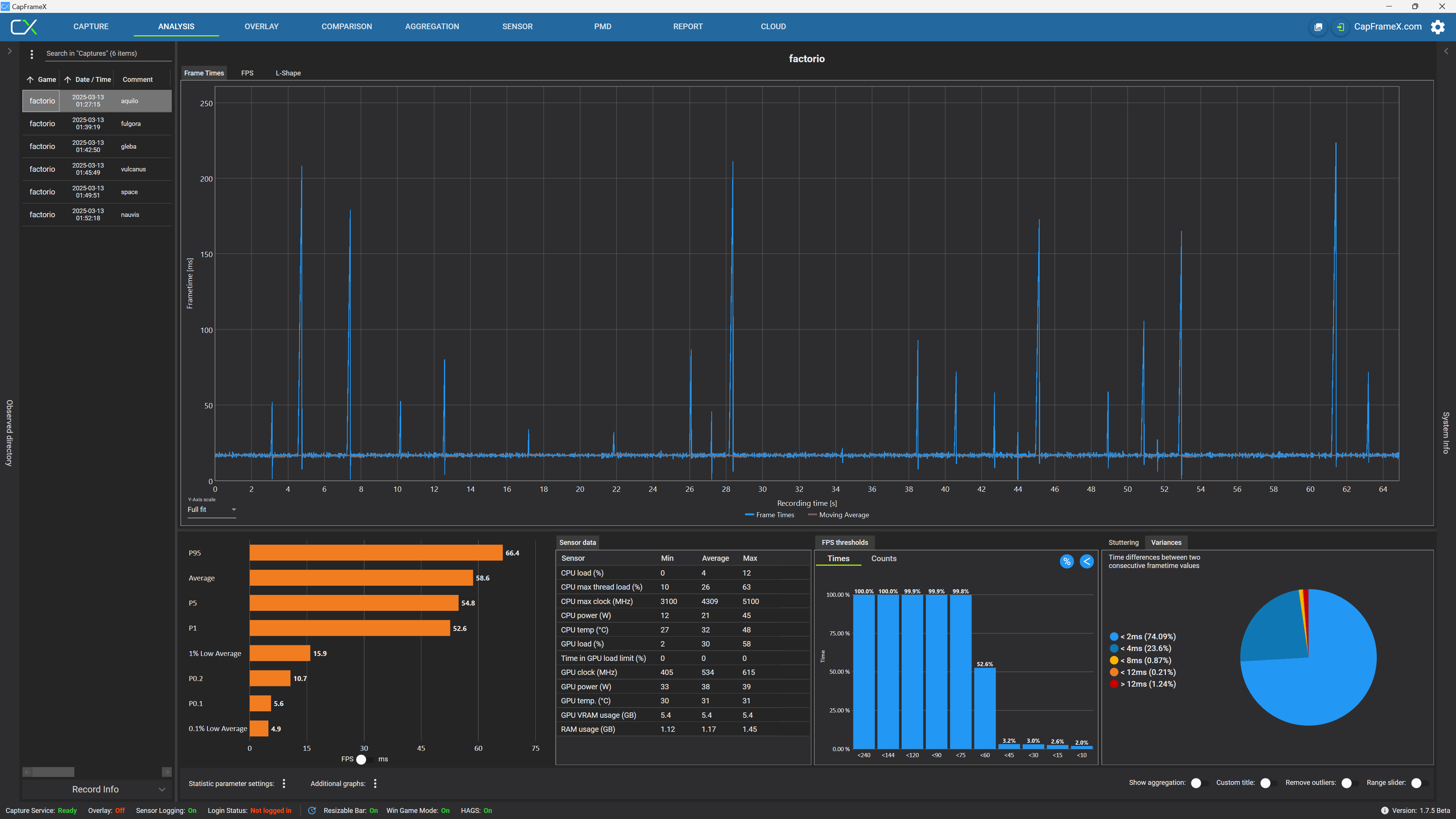Open Statistic parameter settings three-dot menu
The image size is (1456, 819).
(284, 783)
